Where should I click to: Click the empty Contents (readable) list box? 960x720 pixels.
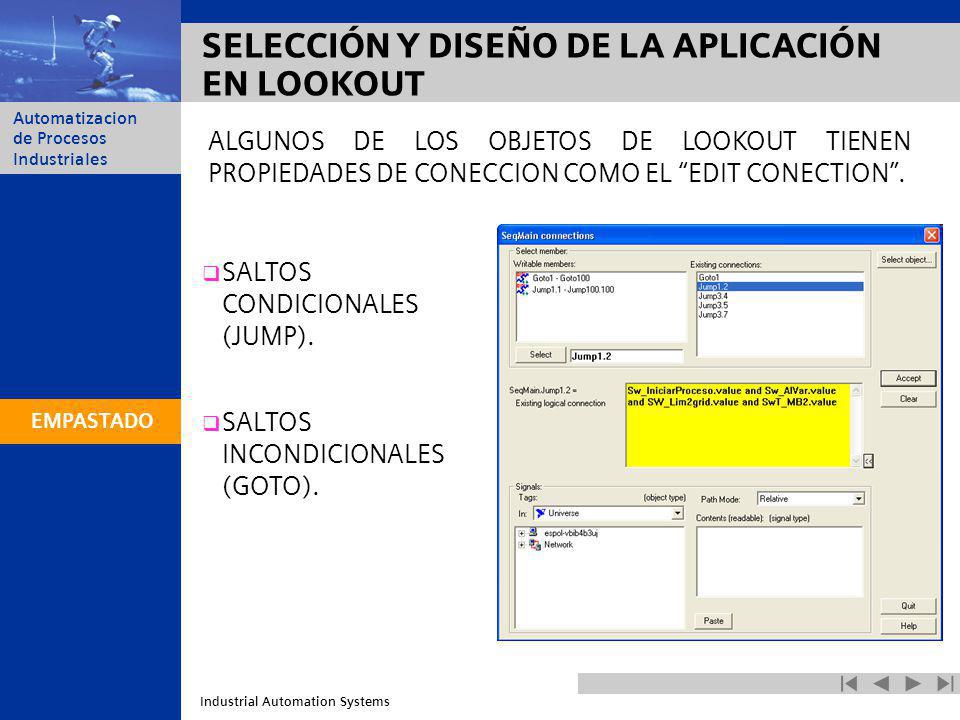tap(779, 561)
